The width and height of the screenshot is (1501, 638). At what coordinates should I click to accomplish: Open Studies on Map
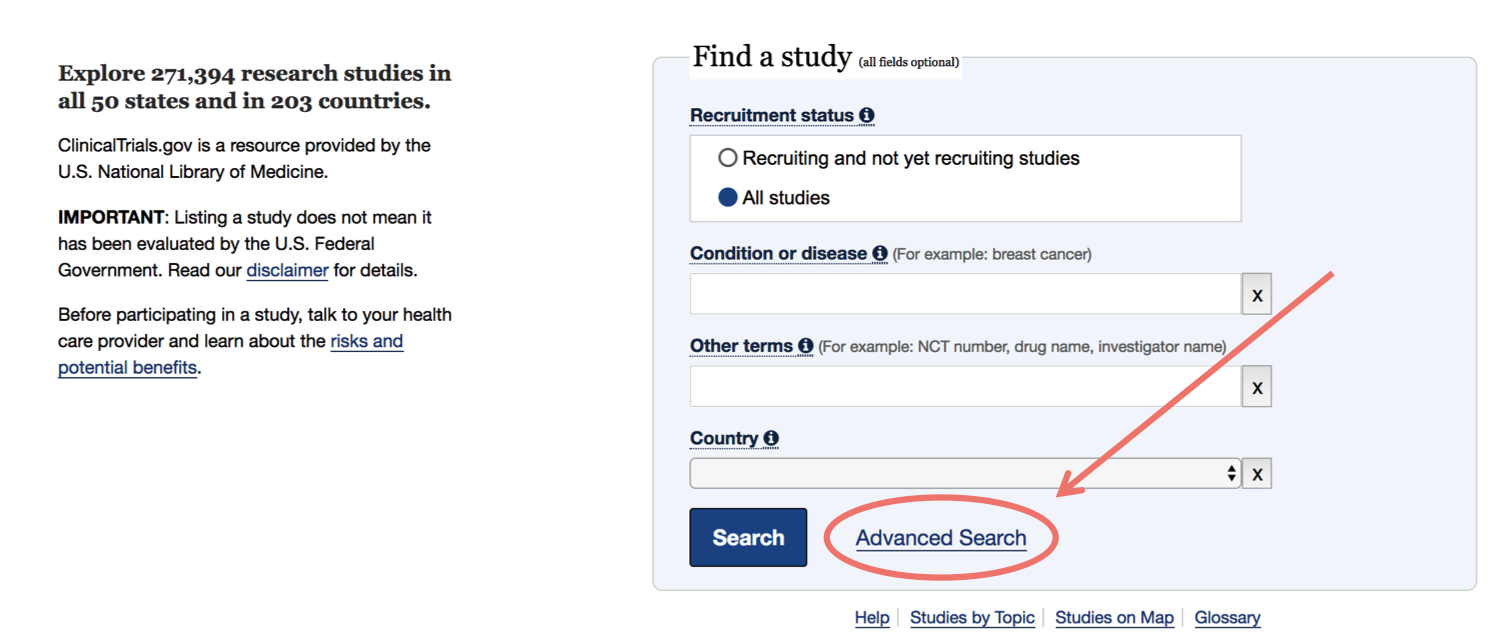[x=1114, y=617]
